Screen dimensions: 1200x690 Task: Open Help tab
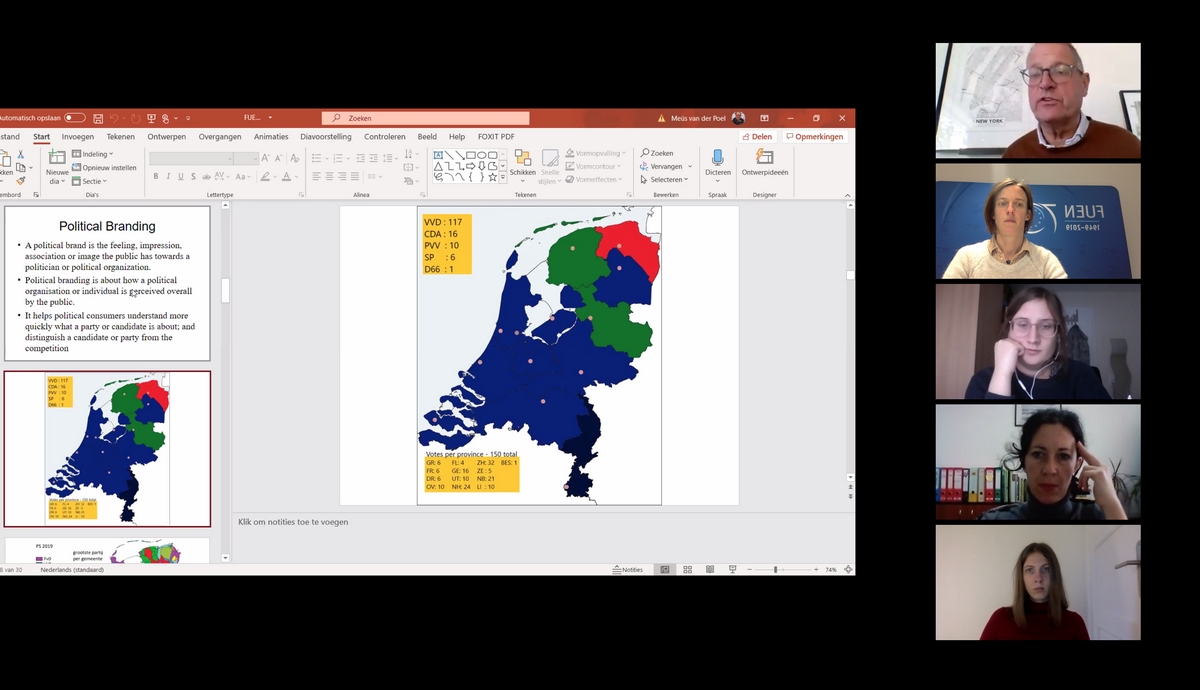pos(457,137)
